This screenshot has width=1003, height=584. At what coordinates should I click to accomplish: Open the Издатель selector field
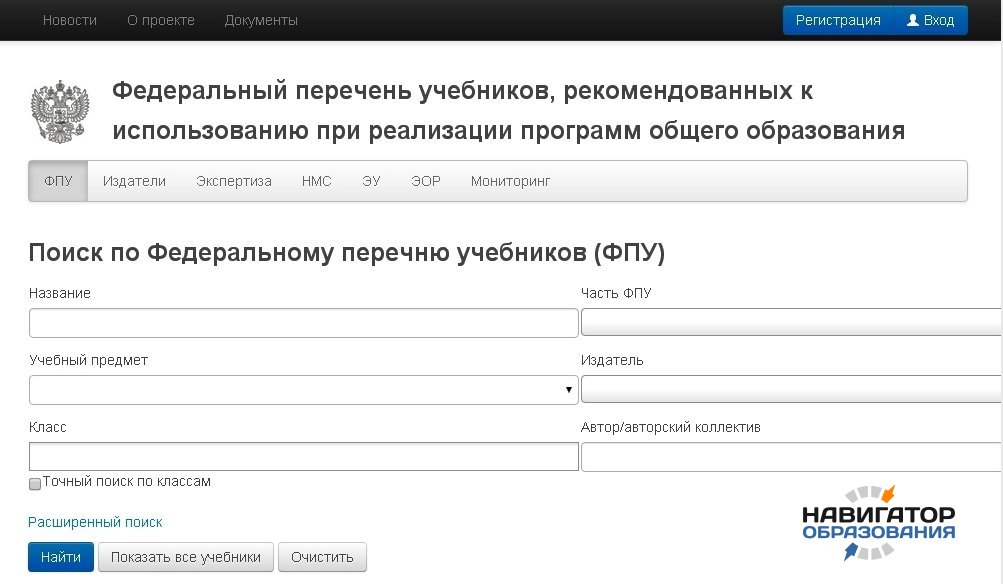tap(790, 389)
